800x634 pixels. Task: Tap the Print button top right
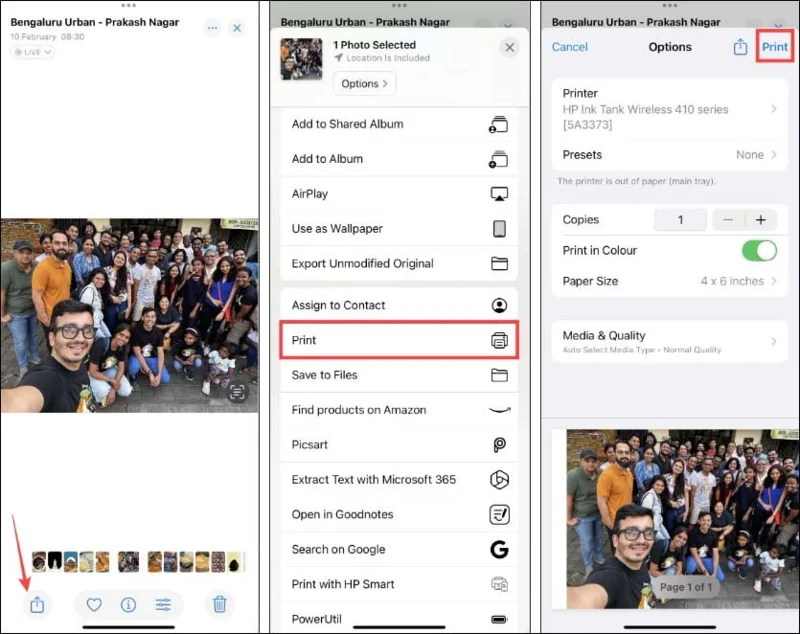[775, 46]
